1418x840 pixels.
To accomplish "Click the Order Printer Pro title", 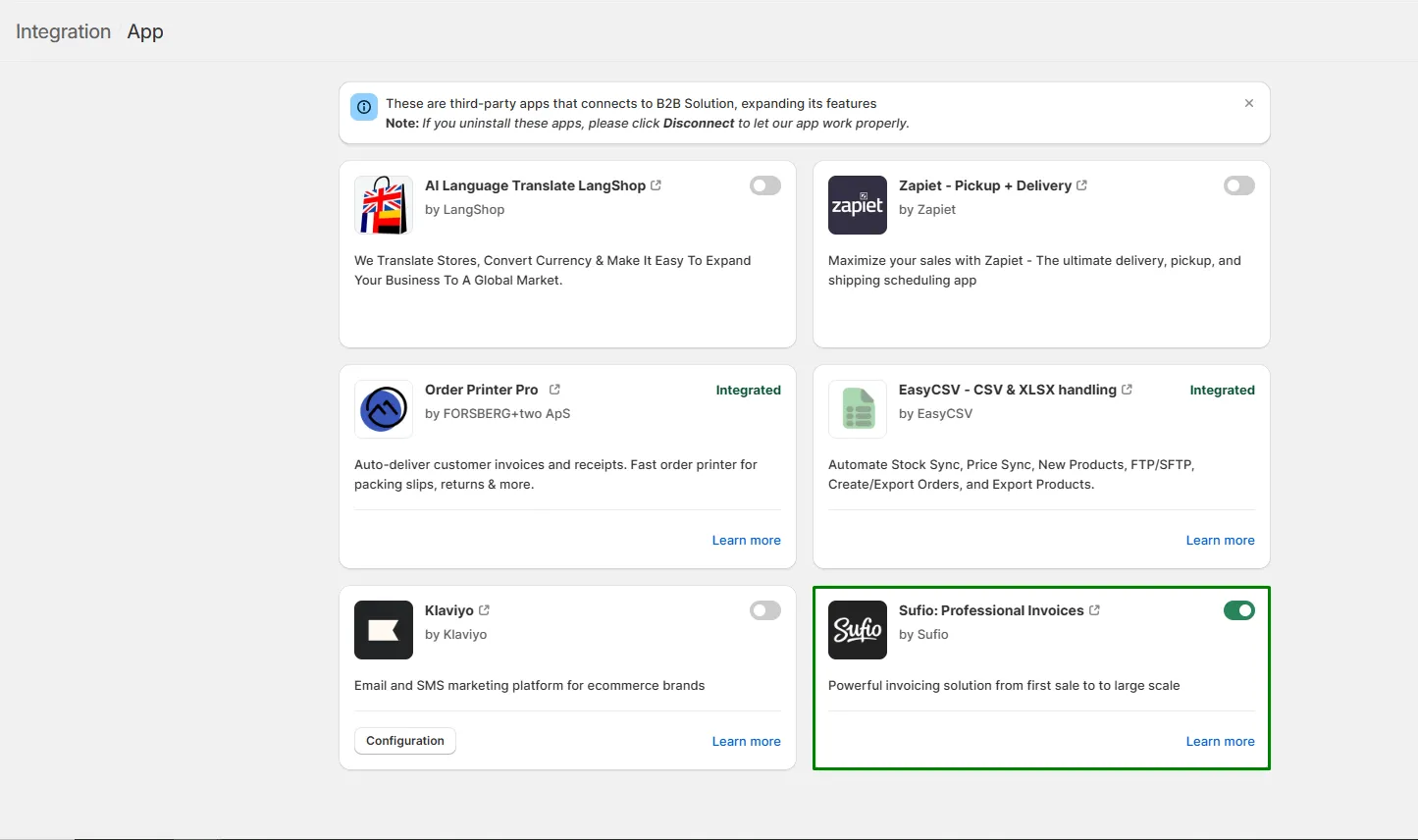I will pyautogui.click(x=482, y=390).
